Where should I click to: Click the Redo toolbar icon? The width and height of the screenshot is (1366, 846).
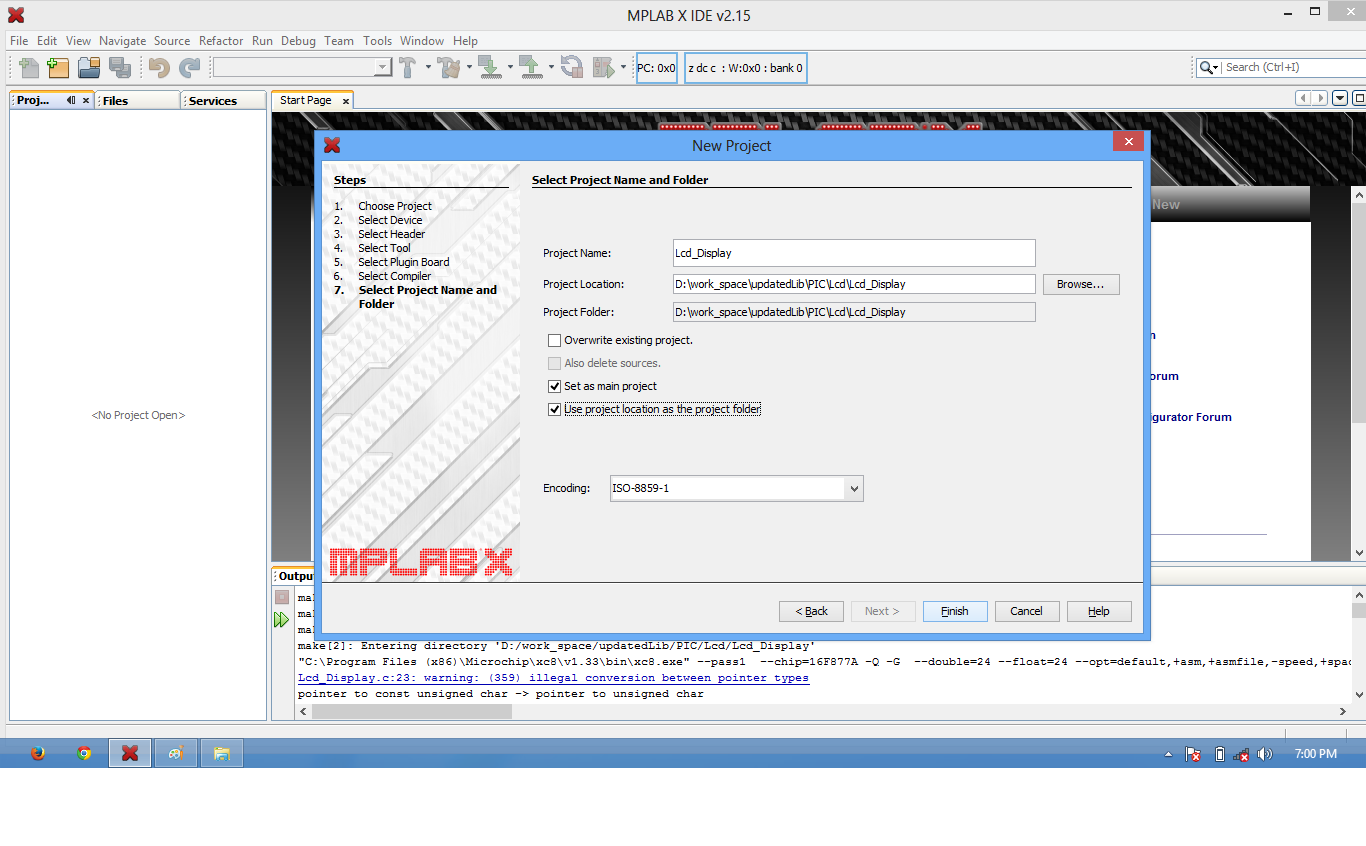click(x=189, y=68)
